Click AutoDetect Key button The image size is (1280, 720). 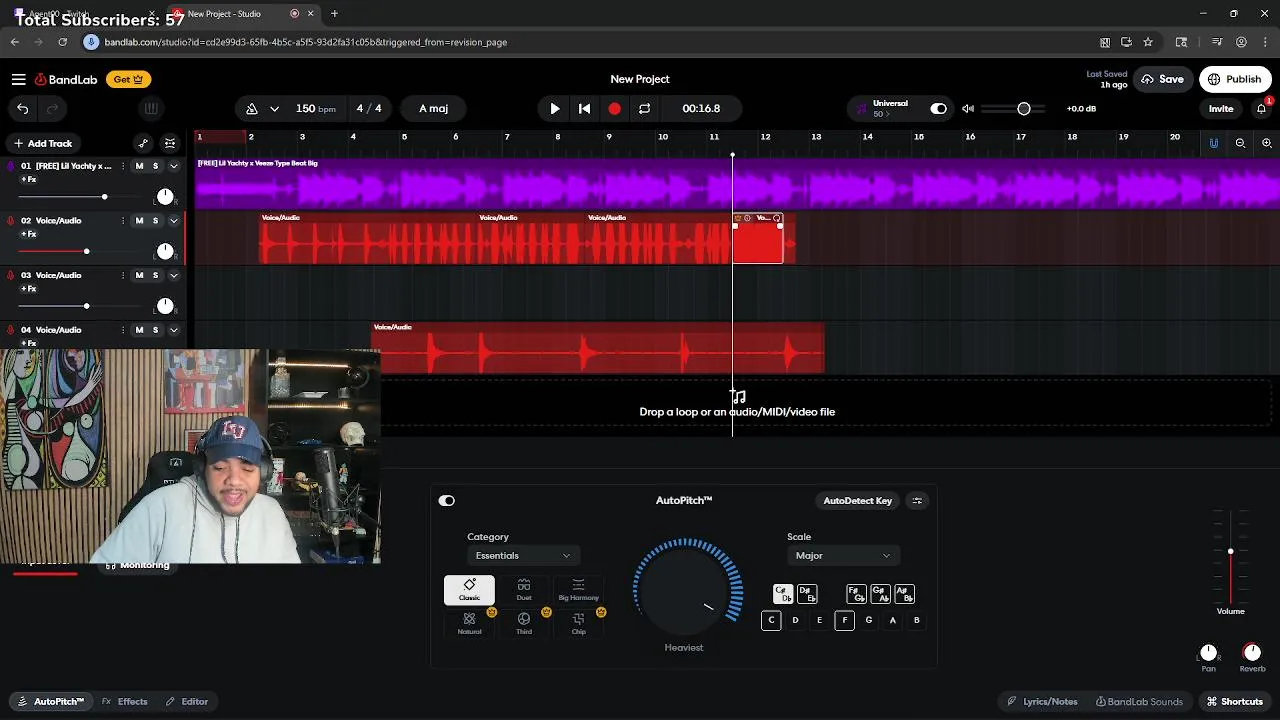coord(858,500)
